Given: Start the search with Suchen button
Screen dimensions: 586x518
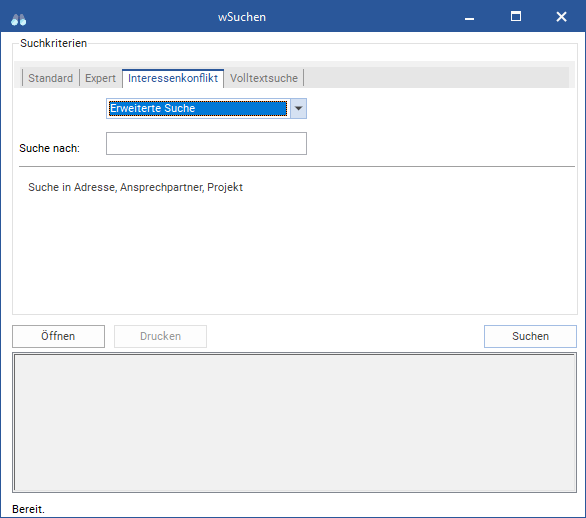Looking at the screenshot, I should point(530,336).
